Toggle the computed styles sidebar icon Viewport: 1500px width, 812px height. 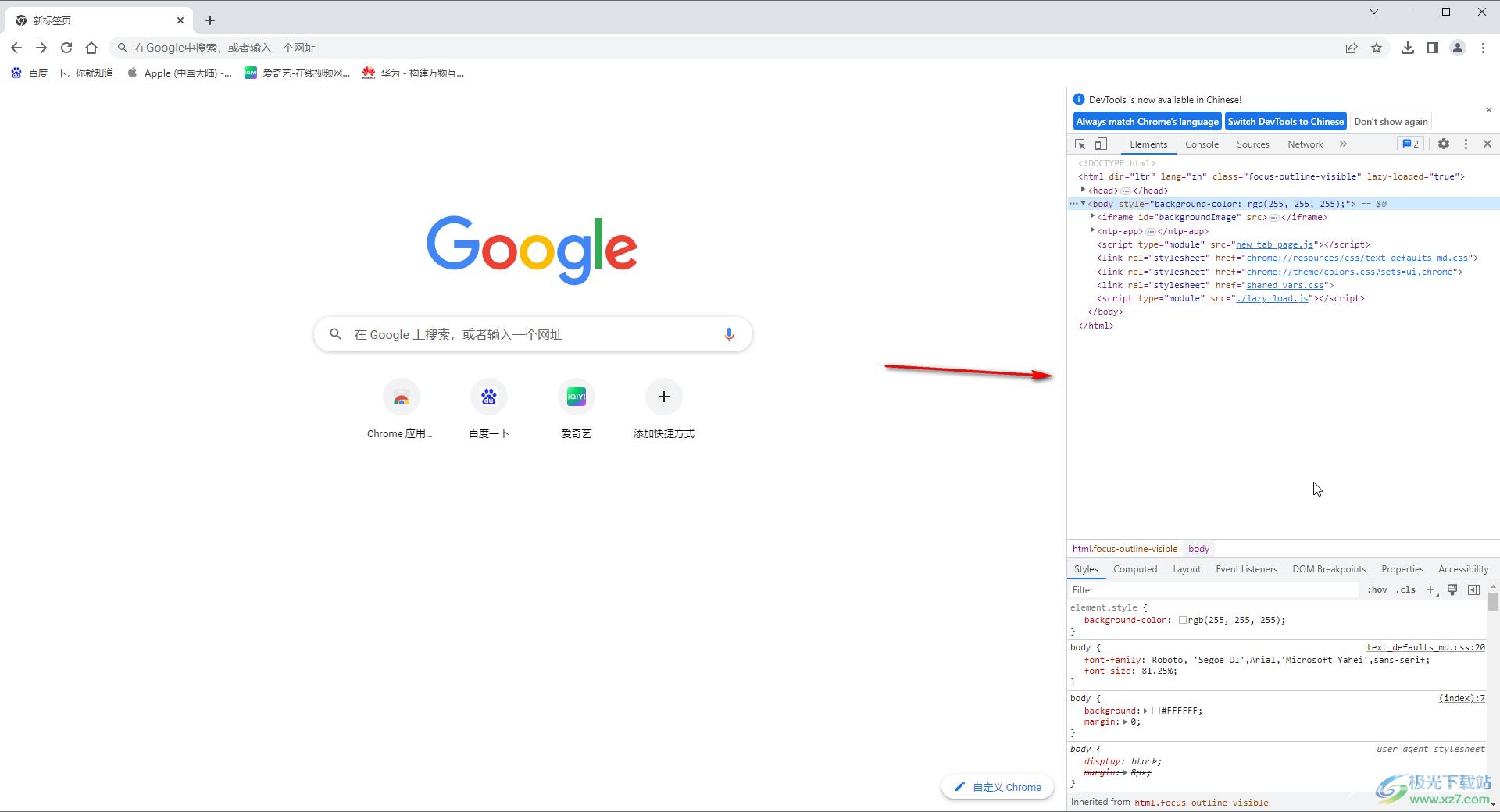click(1473, 590)
